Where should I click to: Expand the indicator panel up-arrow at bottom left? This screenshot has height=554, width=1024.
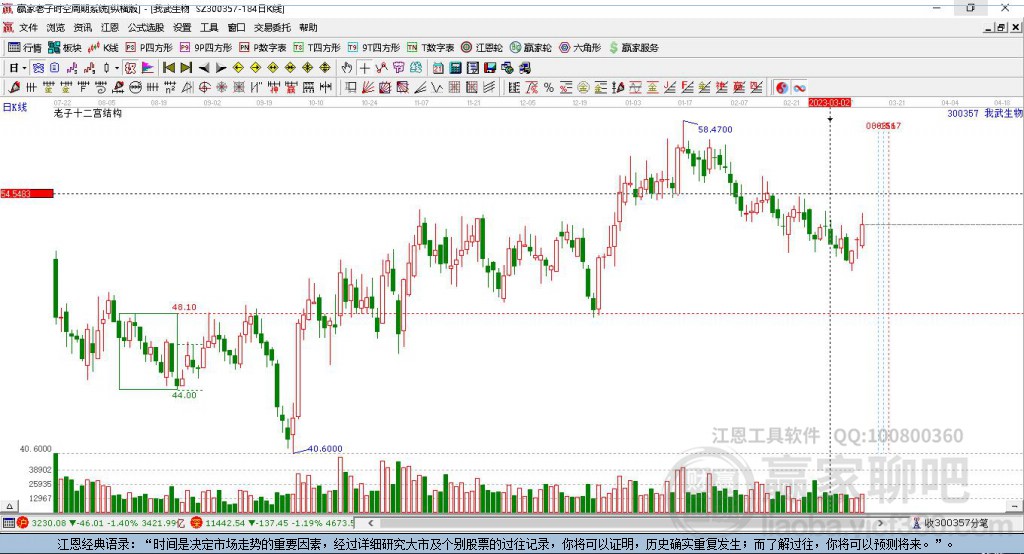[9, 506]
